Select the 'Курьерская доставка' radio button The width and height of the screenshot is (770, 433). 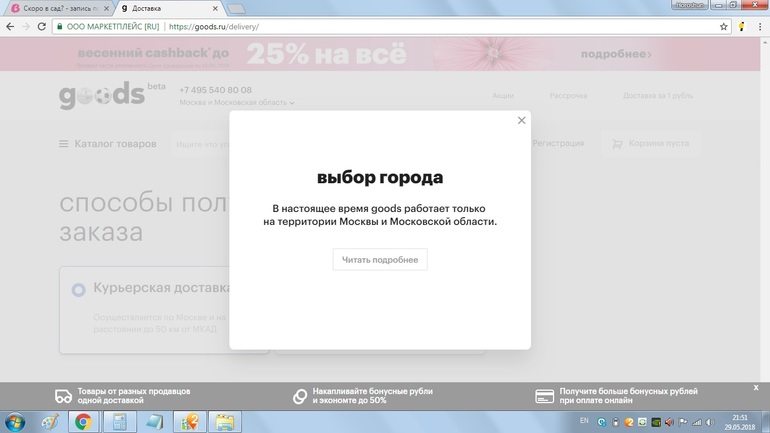coord(78,290)
